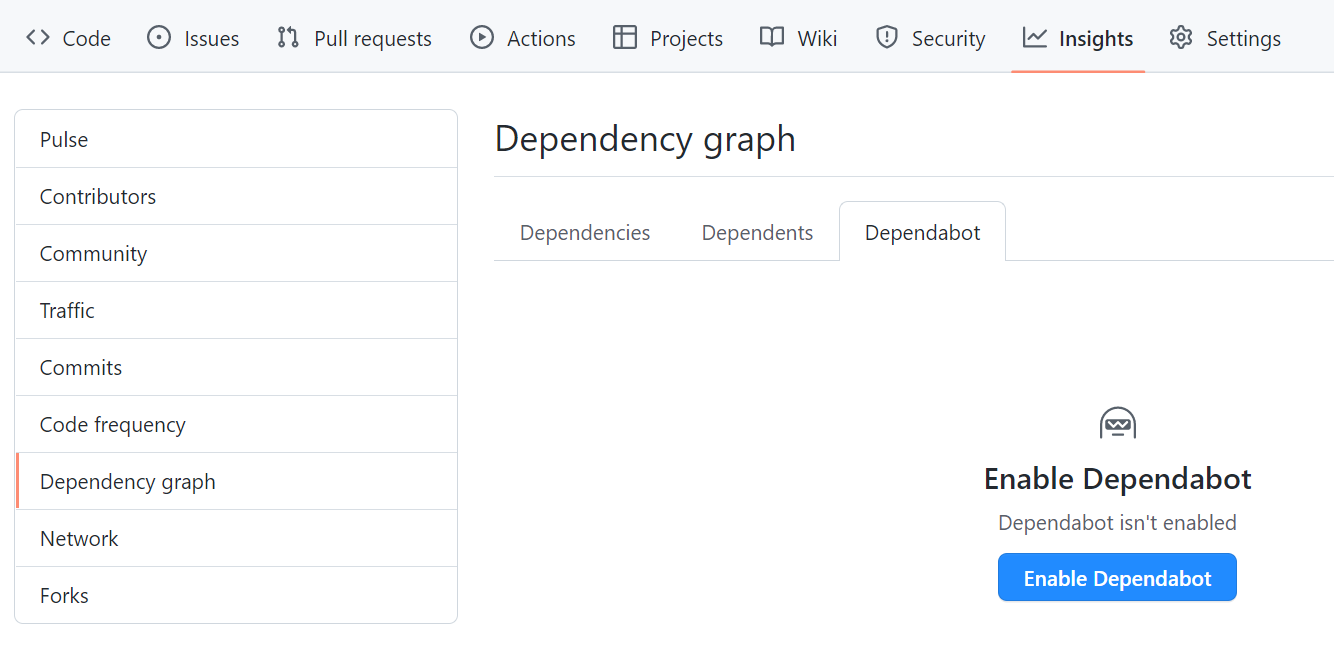Select the Dependabot tab
Viewport: 1334px width, 653px height.
[922, 232]
